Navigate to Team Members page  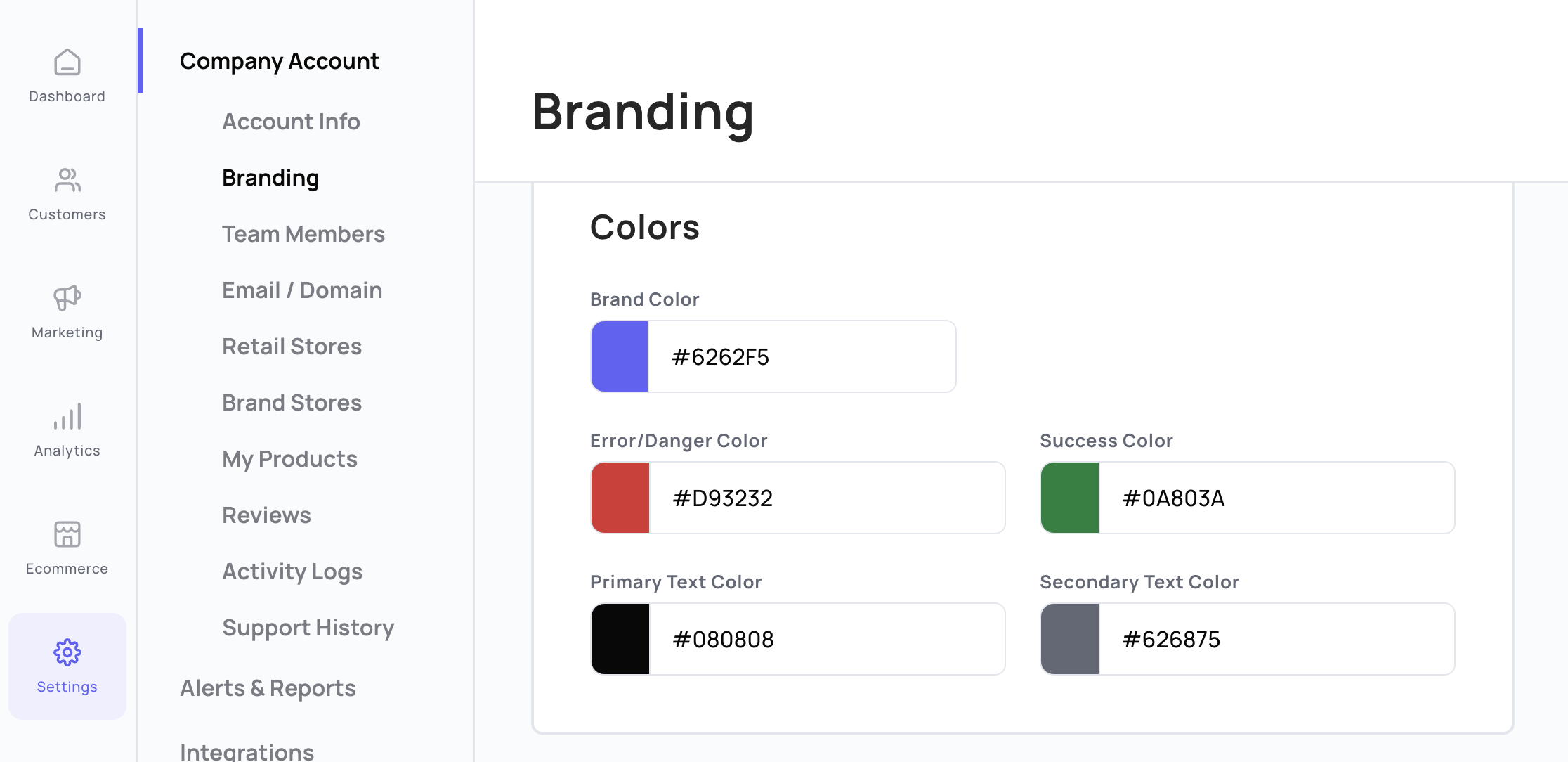[x=303, y=234]
